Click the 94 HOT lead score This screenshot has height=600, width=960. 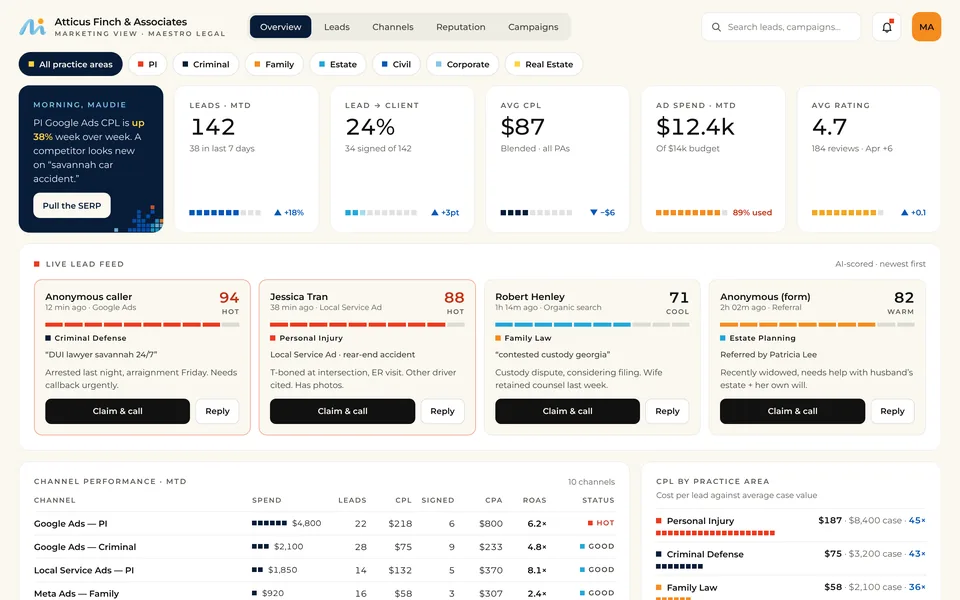pyautogui.click(x=229, y=302)
